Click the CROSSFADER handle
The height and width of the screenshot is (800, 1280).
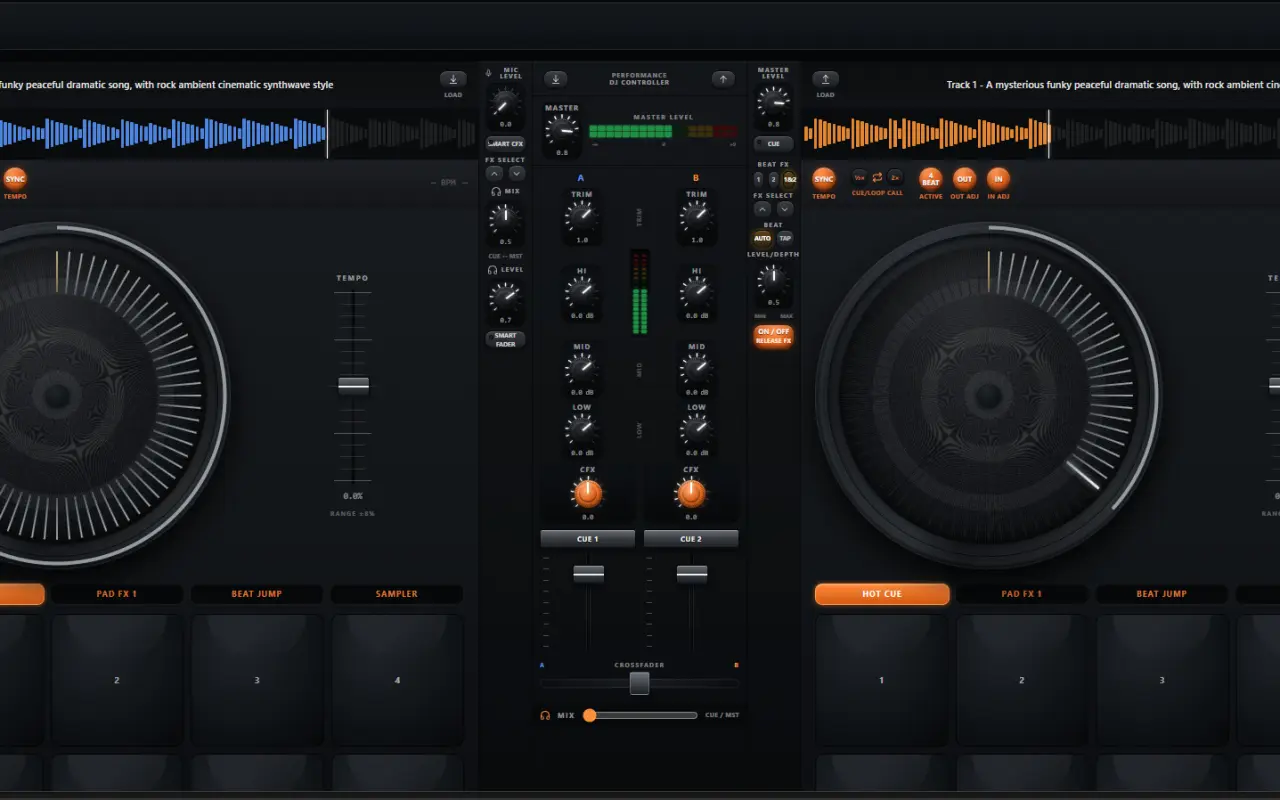tap(639, 683)
